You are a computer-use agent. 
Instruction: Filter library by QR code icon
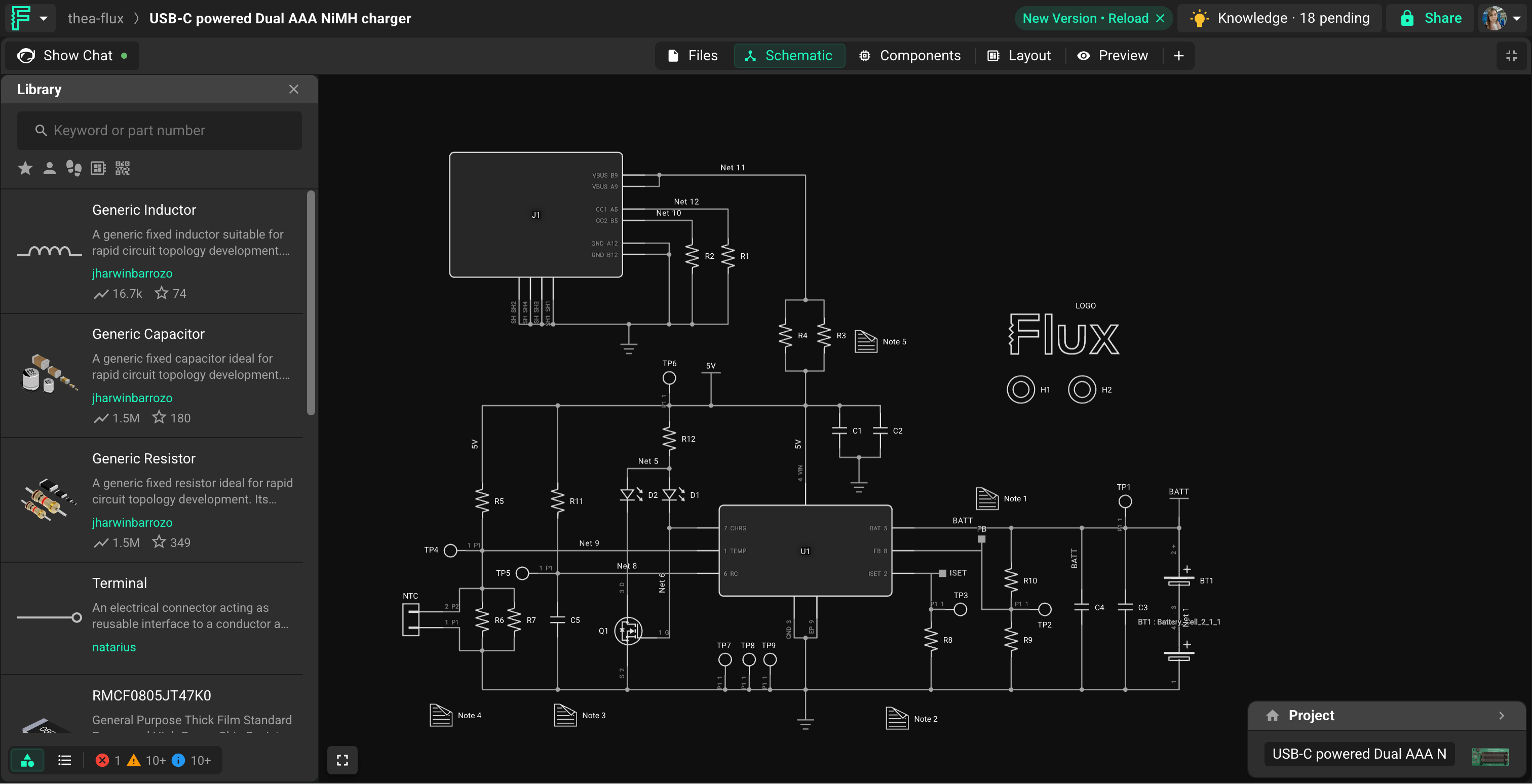[x=123, y=168]
